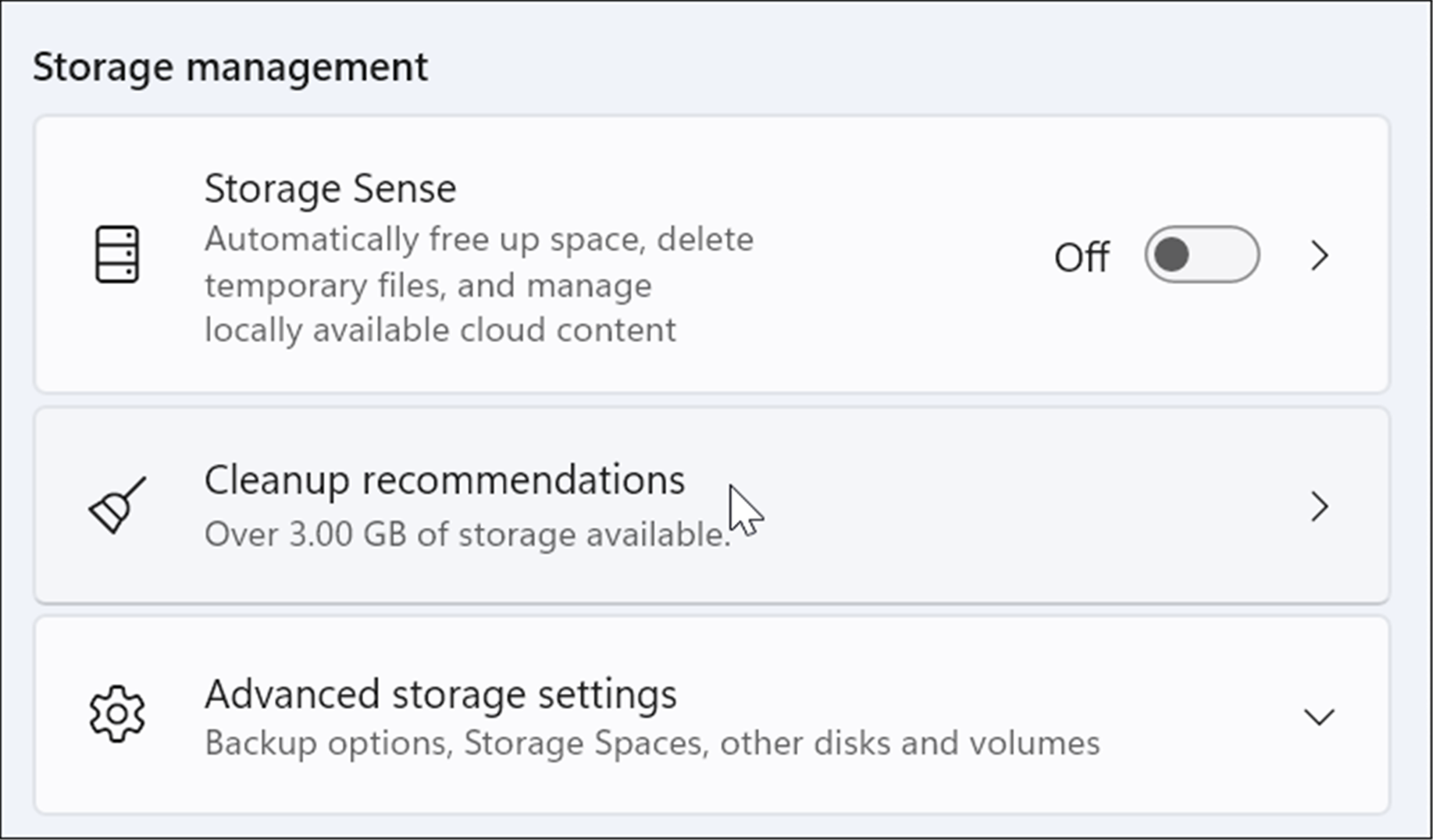Open Storage Sense using its right chevron
This screenshot has height=840, width=1433.
coord(1320,255)
